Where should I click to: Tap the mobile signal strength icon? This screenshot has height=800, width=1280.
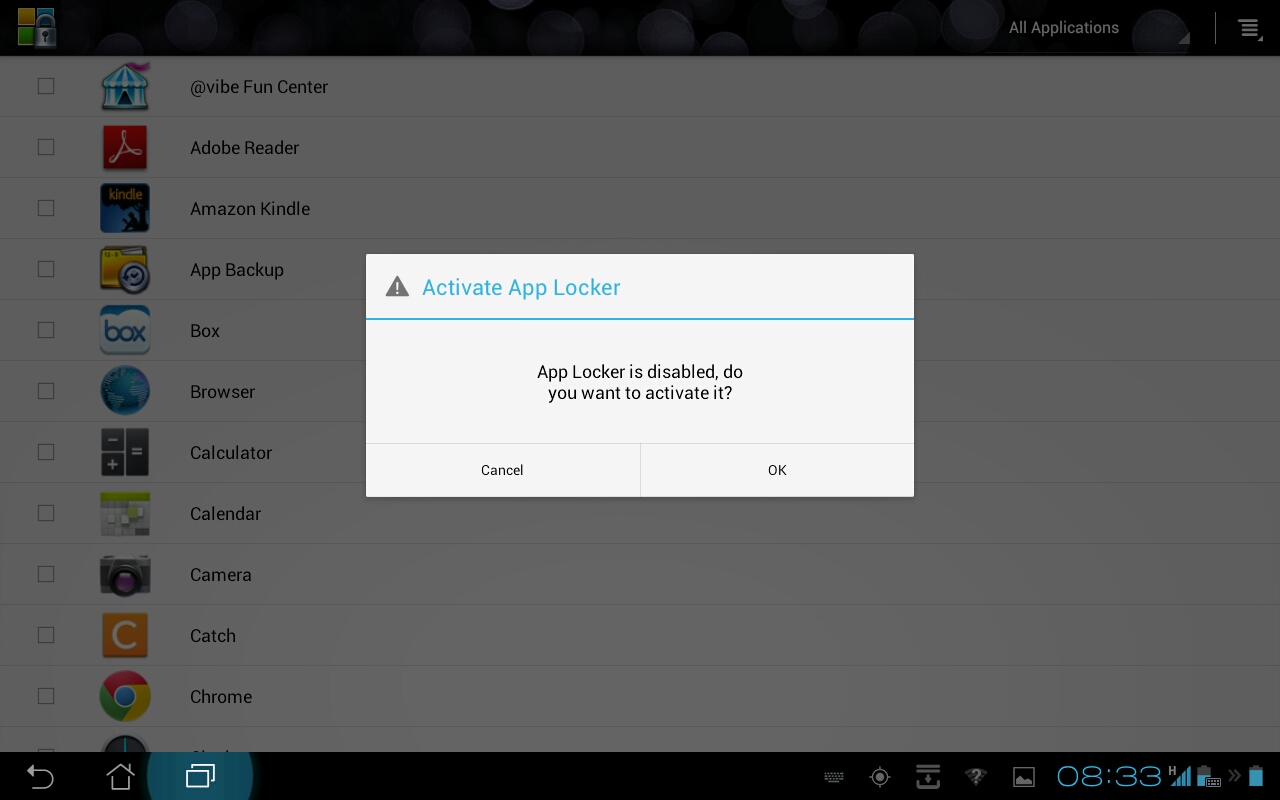point(1180,776)
